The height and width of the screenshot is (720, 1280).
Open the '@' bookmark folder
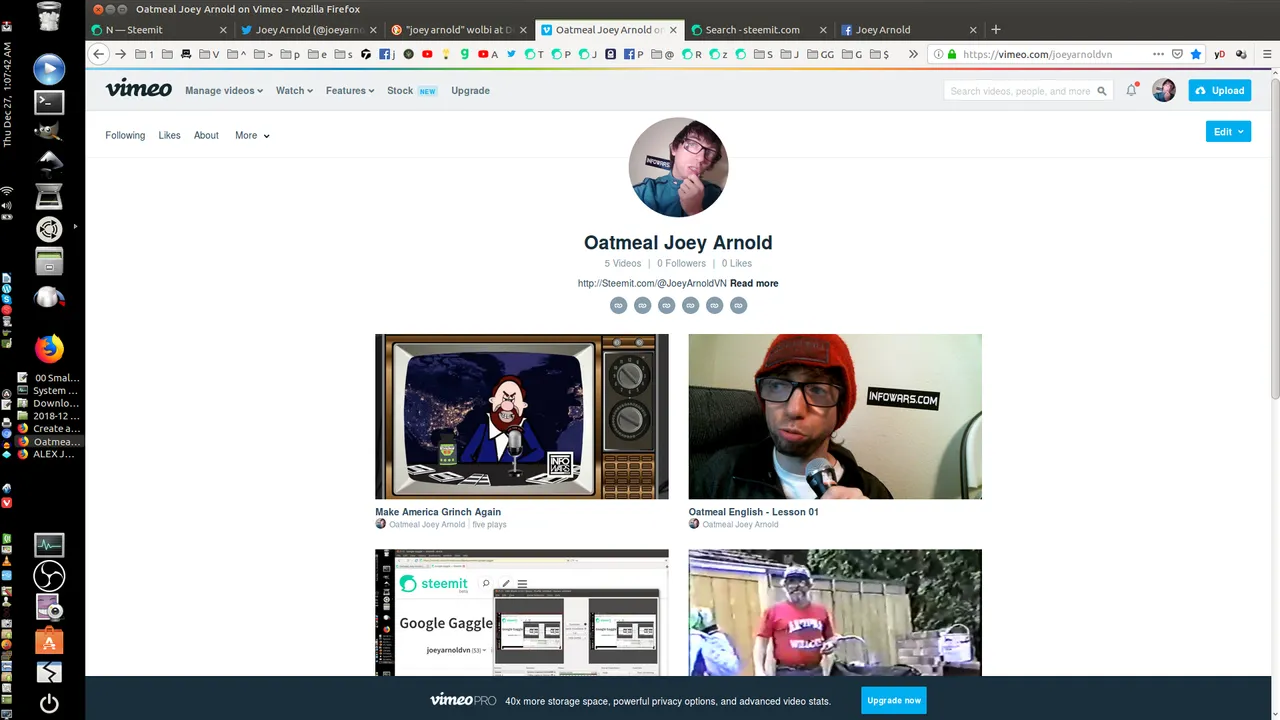tap(661, 54)
